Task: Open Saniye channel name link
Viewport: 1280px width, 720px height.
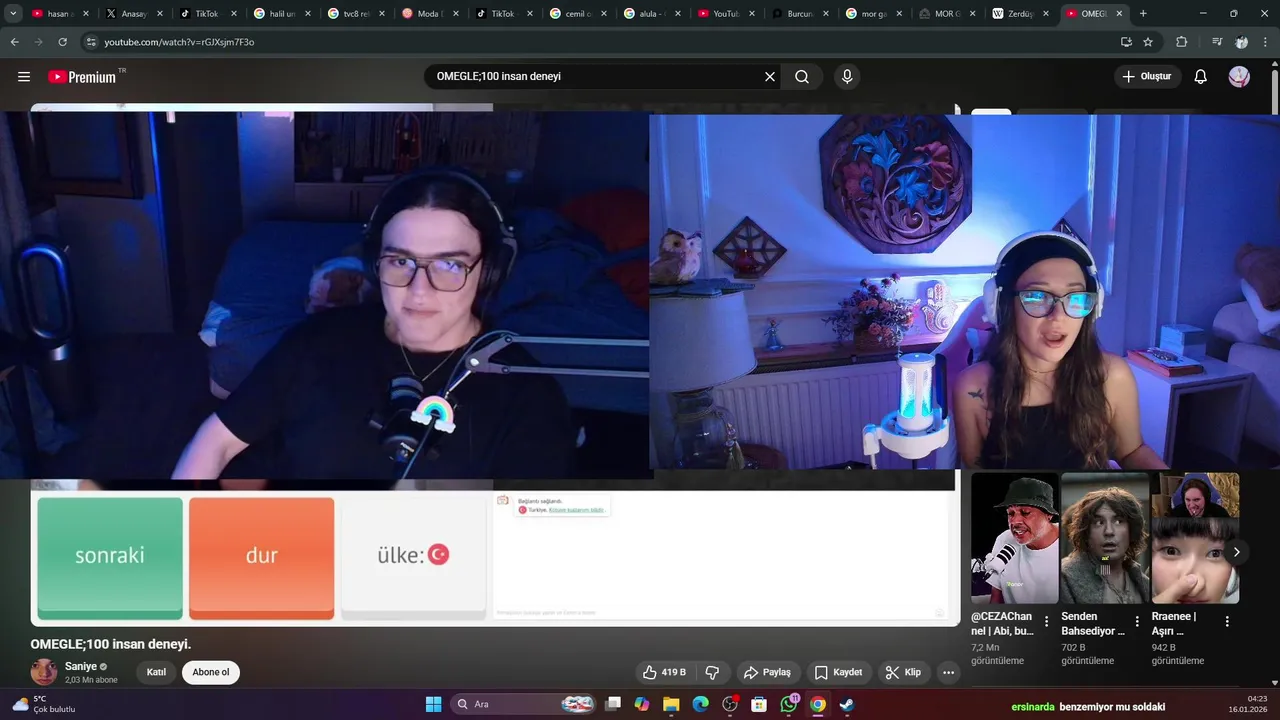Action: 81,666
